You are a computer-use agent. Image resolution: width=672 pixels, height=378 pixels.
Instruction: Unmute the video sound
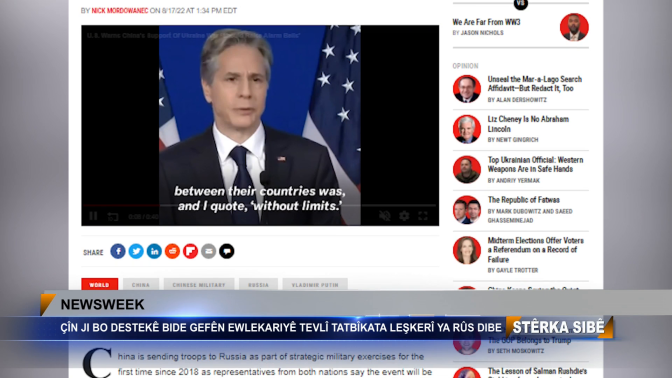click(385, 216)
